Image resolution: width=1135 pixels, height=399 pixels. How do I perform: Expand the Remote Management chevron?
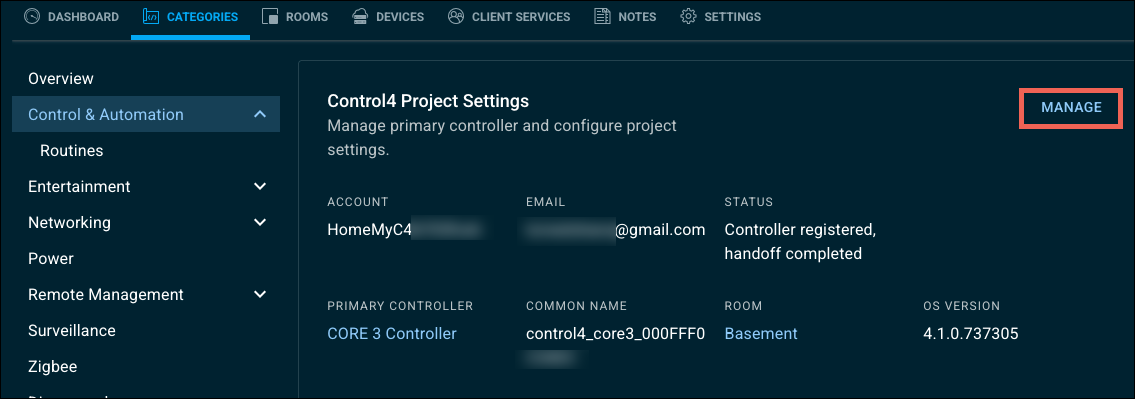point(261,295)
